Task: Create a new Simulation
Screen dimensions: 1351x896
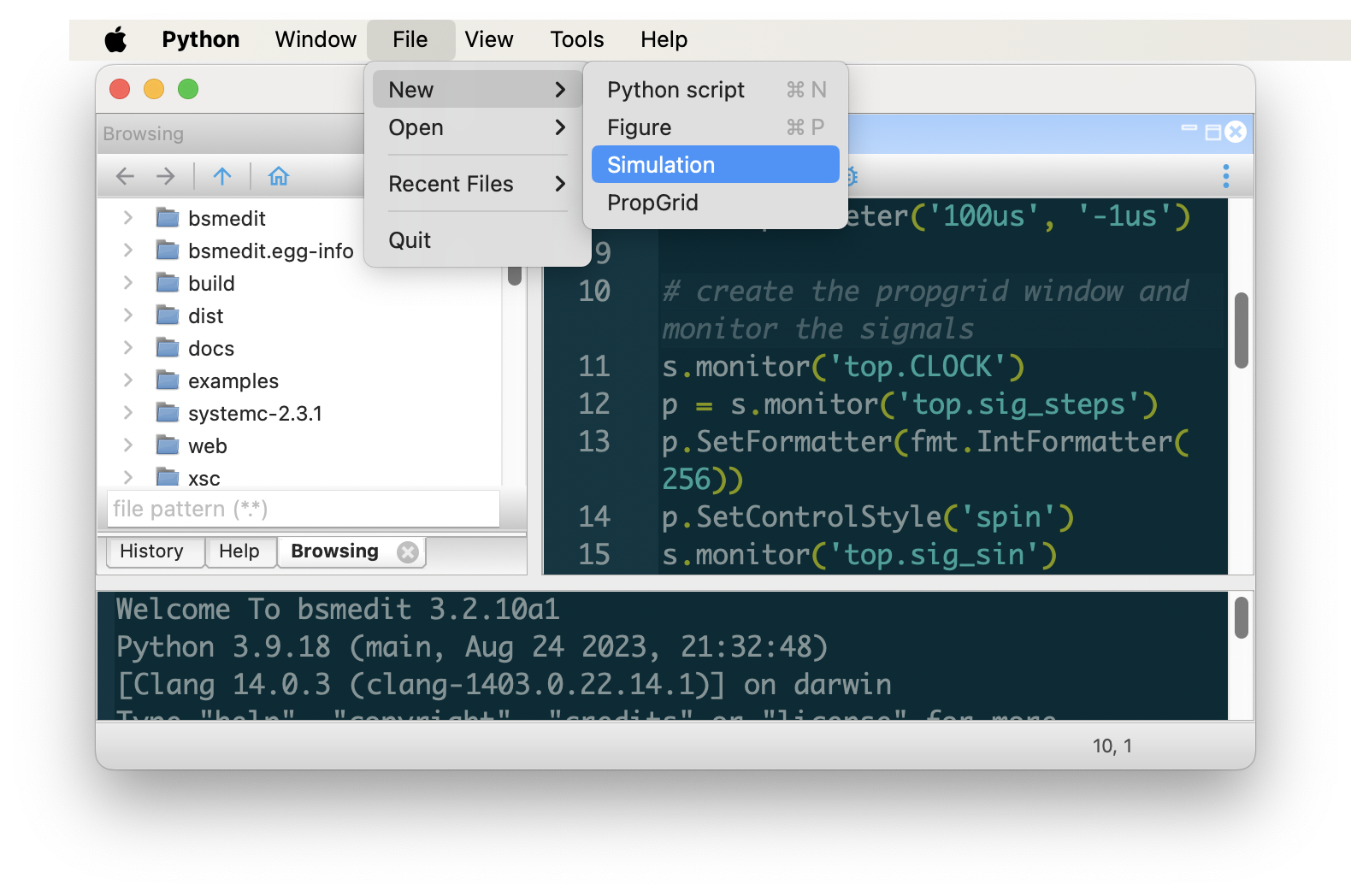Action: point(716,164)
